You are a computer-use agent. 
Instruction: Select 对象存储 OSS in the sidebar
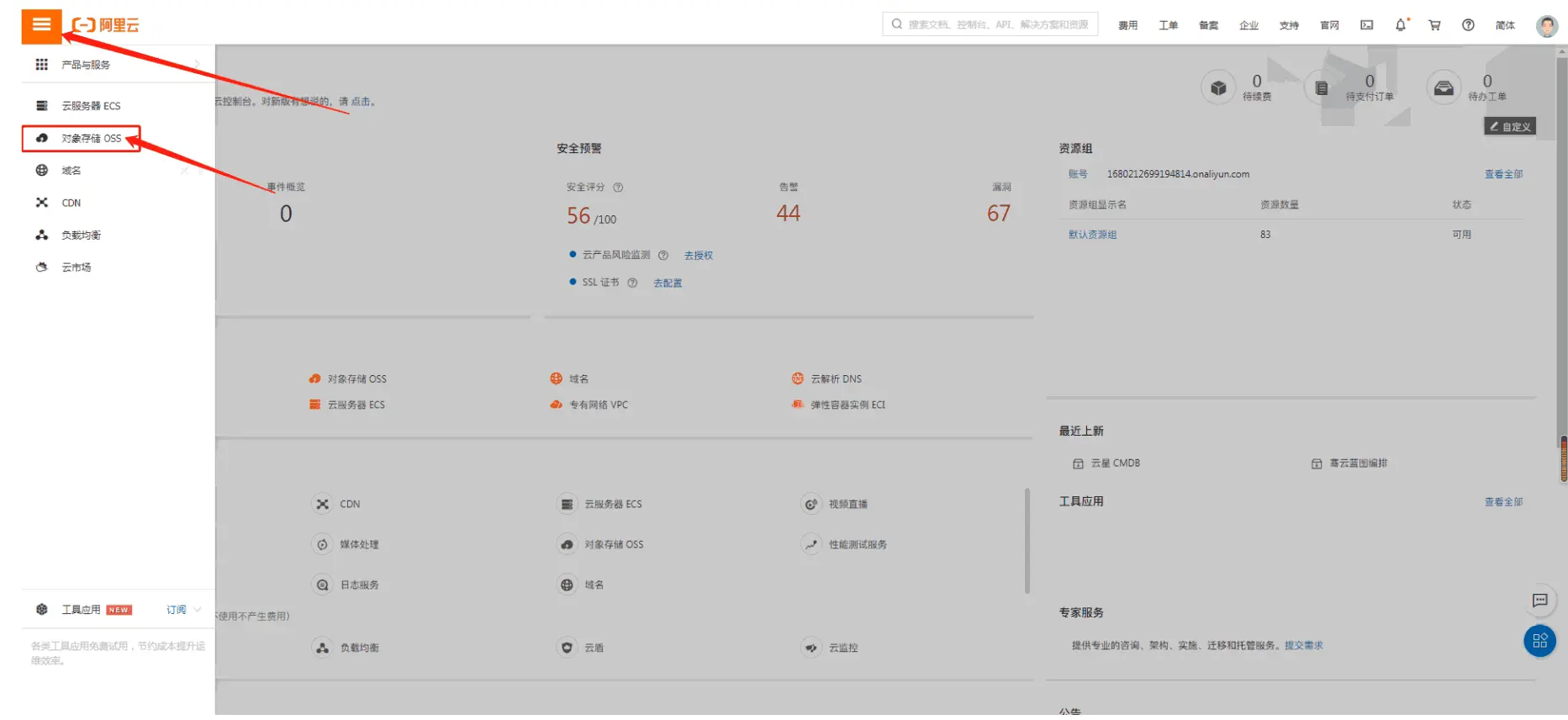pos(91,139)
